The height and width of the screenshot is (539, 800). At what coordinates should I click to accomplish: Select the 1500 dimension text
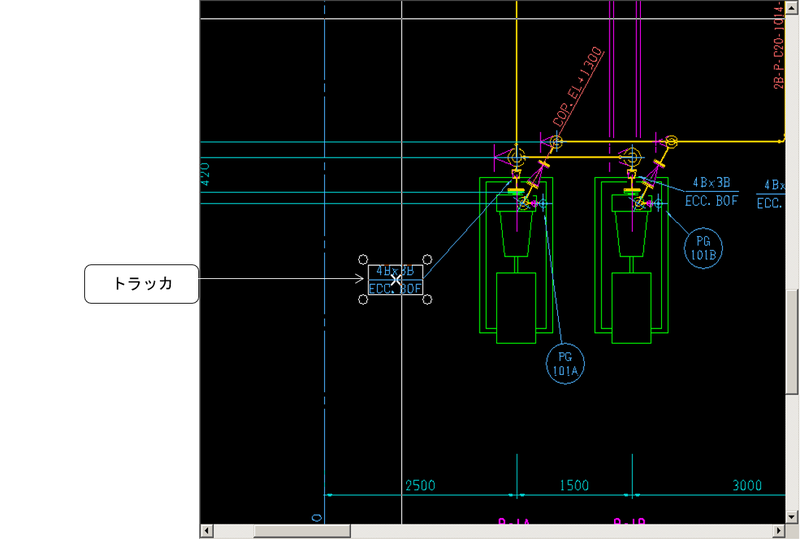(x=574, y=485)
